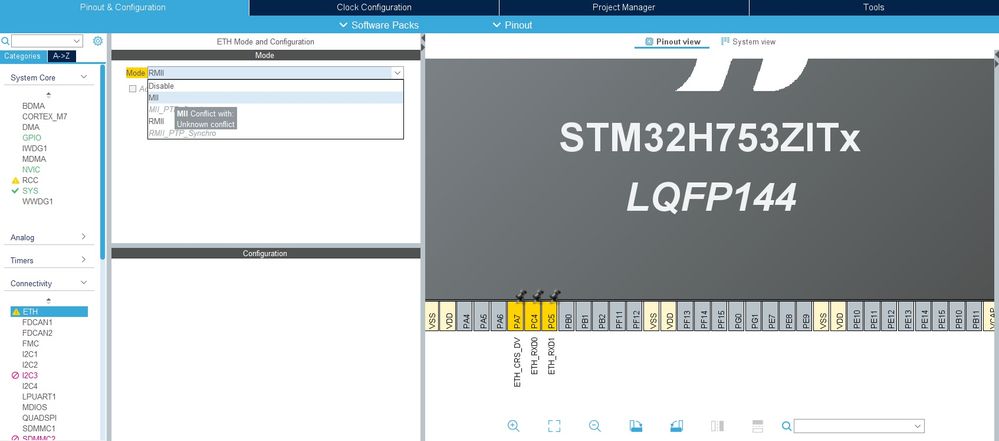This screenshot has width=999, height=441.
Task: Select LPUART1 peripheral
Action: pos(39,396)
